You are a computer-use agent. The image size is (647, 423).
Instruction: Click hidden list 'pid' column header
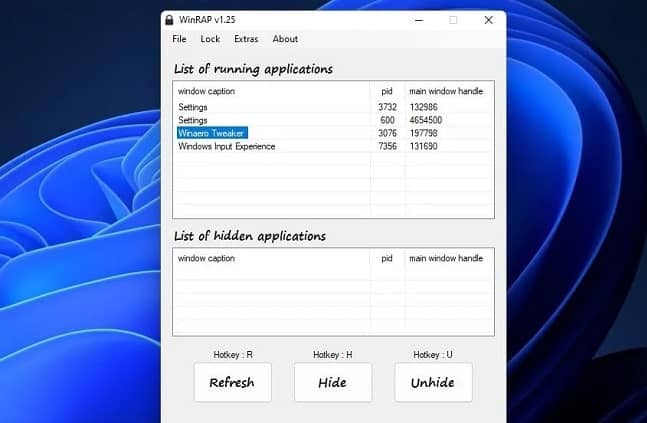[387, 258]
